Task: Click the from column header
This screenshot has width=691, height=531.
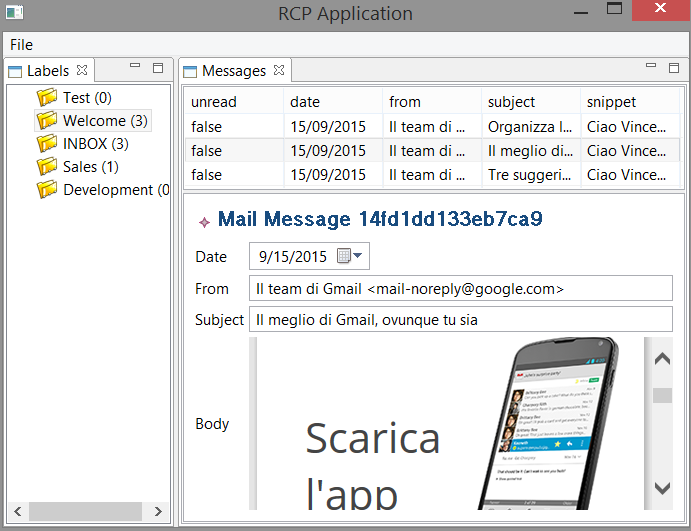Action: point(432,102)
